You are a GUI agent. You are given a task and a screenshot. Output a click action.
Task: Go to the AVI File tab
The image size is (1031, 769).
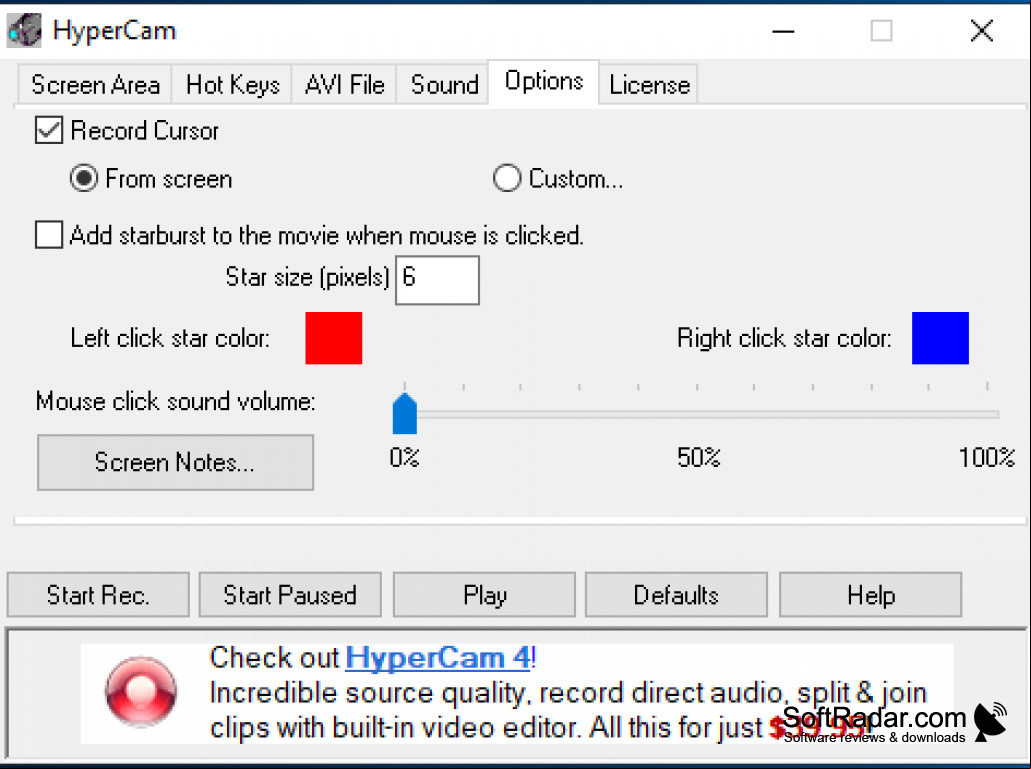(x=345, y=84)
